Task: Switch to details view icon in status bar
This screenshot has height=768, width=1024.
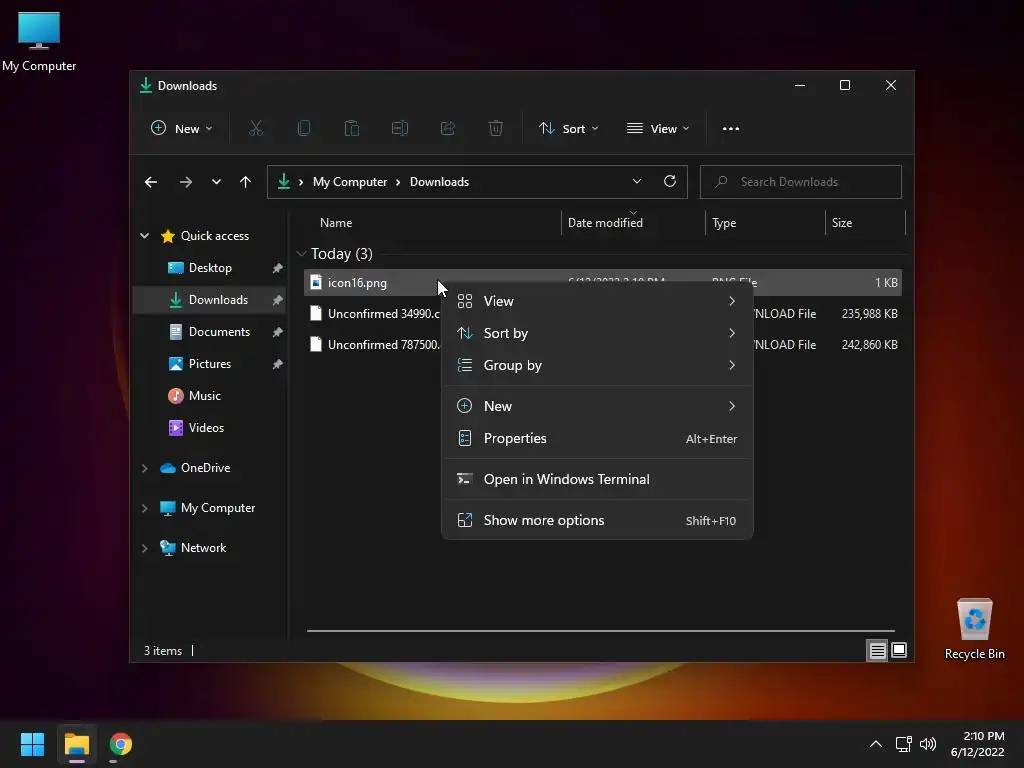Action: [877, 650]
